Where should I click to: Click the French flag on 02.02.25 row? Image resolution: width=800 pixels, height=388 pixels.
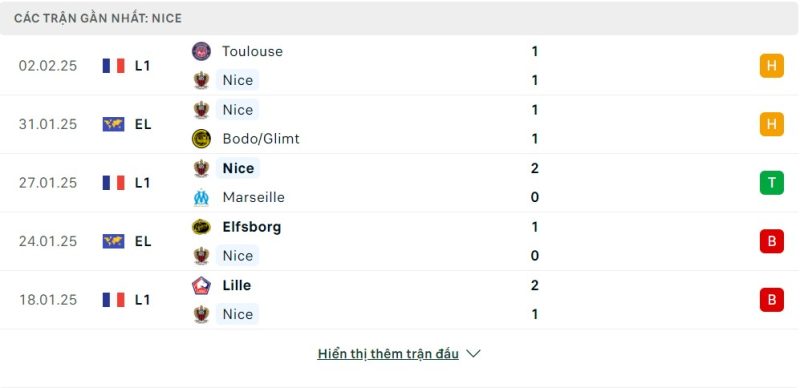tap(113, 66)
